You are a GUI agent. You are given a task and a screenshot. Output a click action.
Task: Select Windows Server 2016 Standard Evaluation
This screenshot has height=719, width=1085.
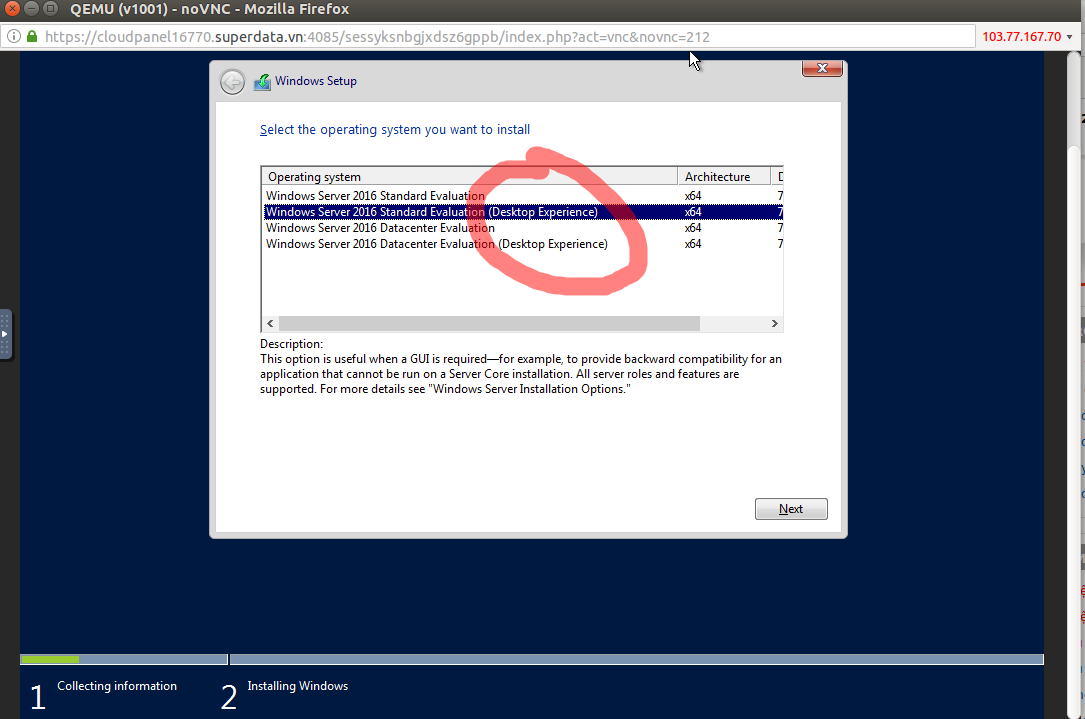tap(375, 196)
